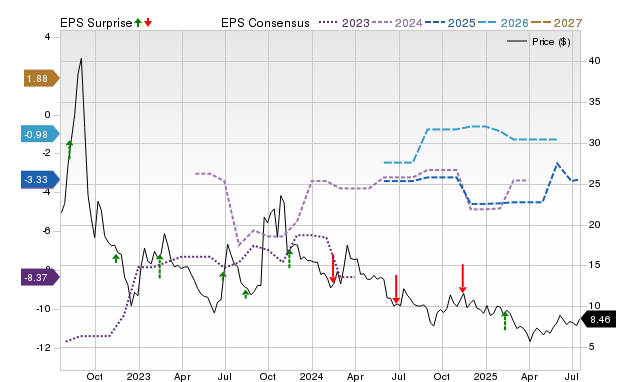The image size is (640, 382).
Task: Click the black 8.46 current price tag
Action: click(x=598, y=319)
